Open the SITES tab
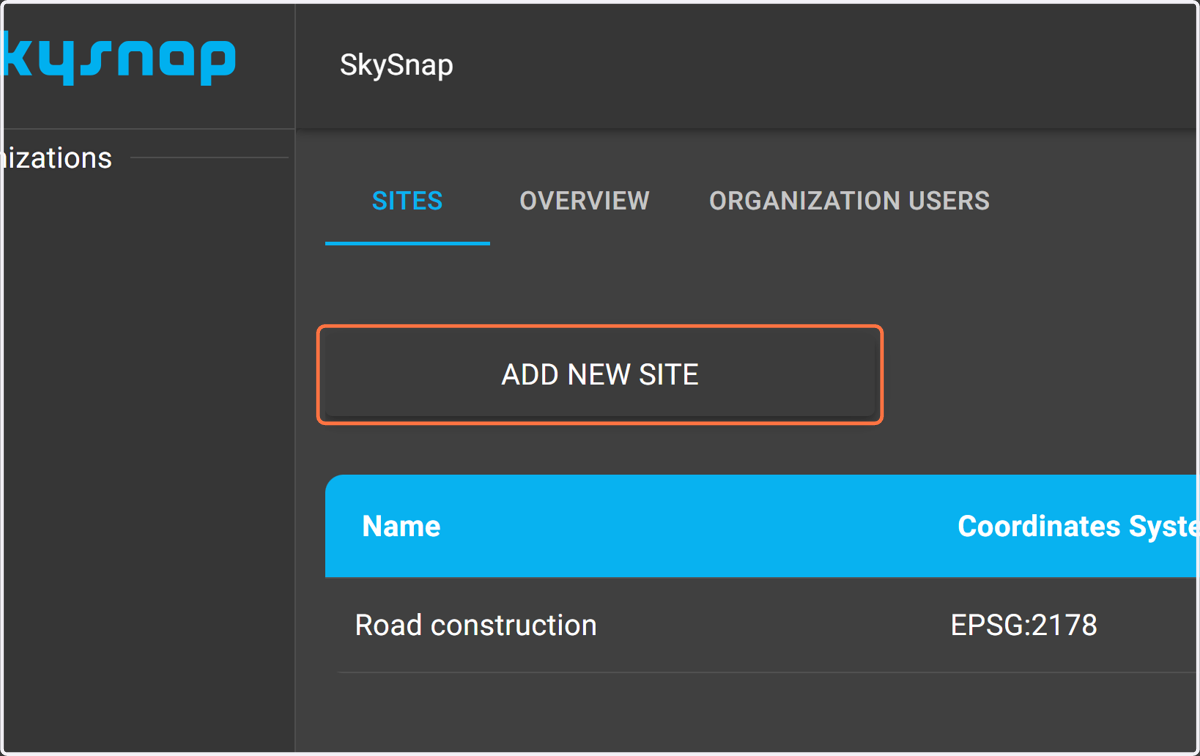The height and width of the screenshot is (756, 1200). click(407, 201)
